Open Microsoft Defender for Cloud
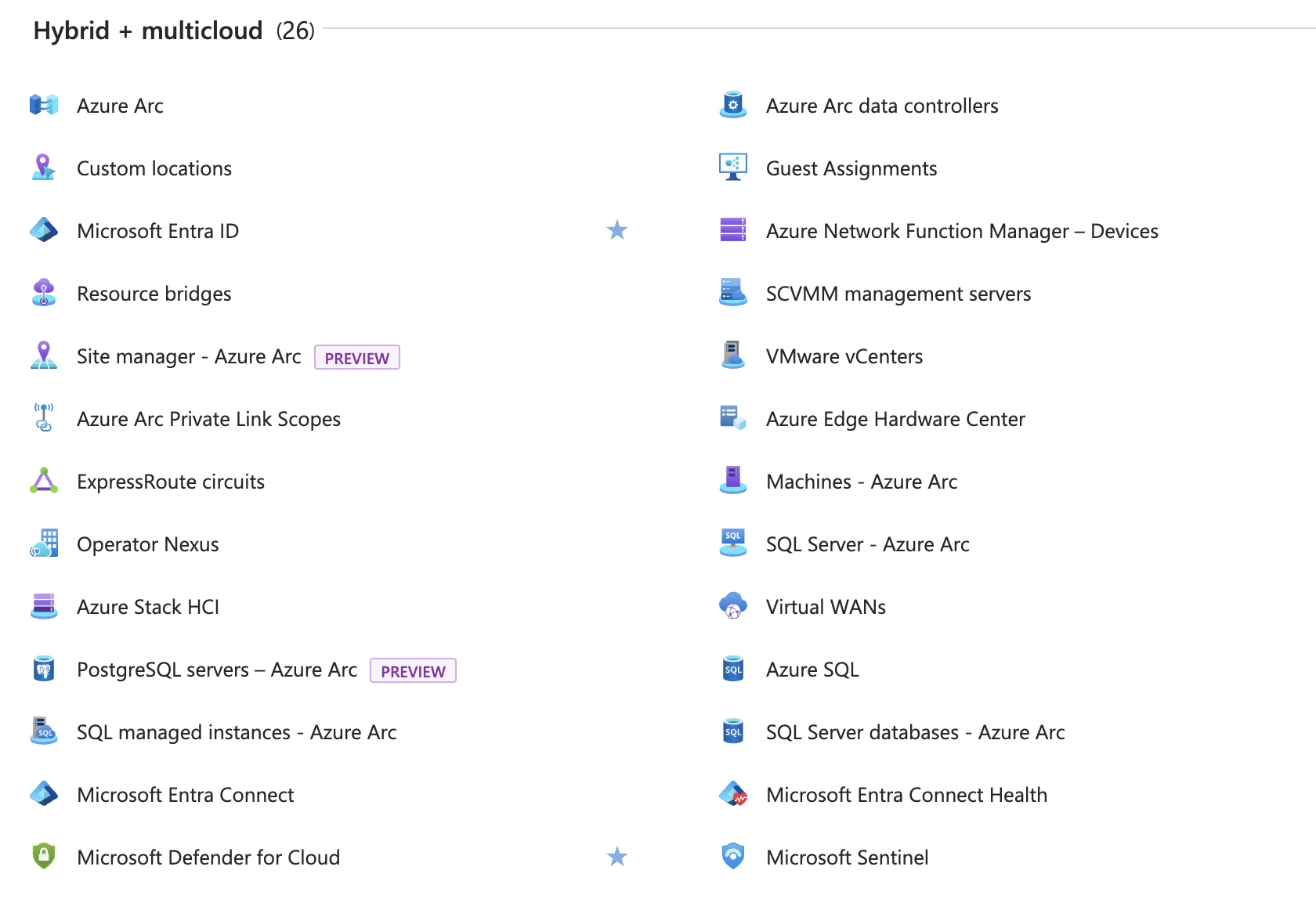This screenshot has width=1316, height=899. click(x=208, y=857)
